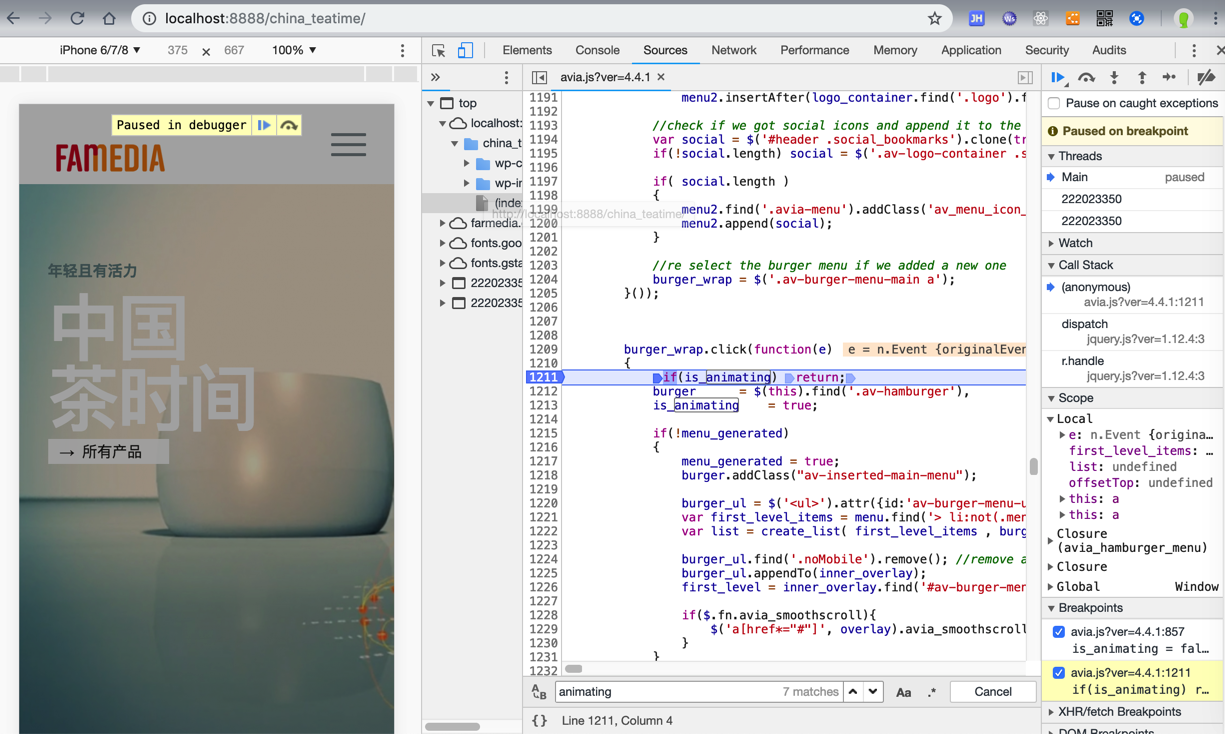Disable the avia.js line 857 breakpoint

coord(1059,632)
